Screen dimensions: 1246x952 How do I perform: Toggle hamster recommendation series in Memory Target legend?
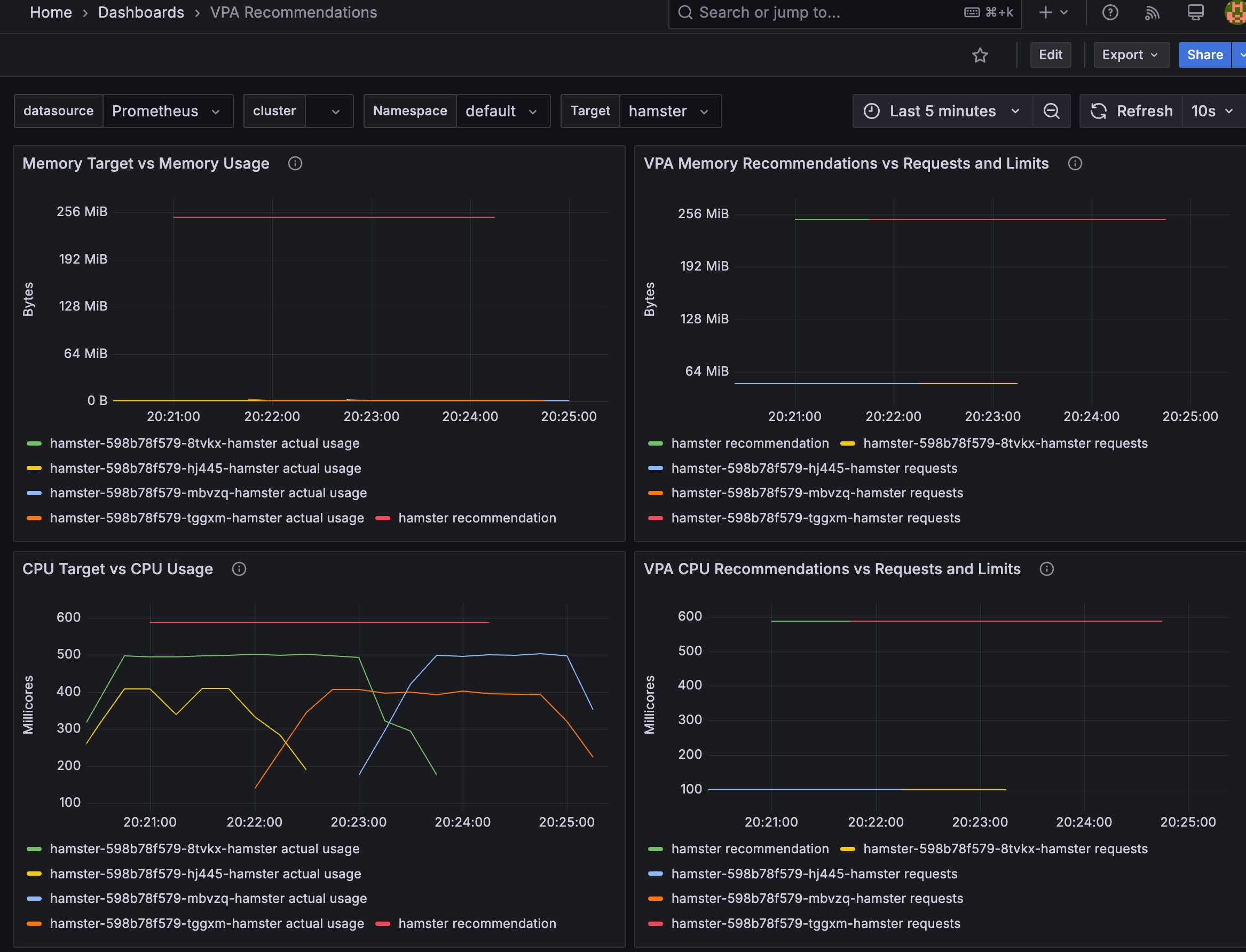pyautogui.click(x=476, y=518)
